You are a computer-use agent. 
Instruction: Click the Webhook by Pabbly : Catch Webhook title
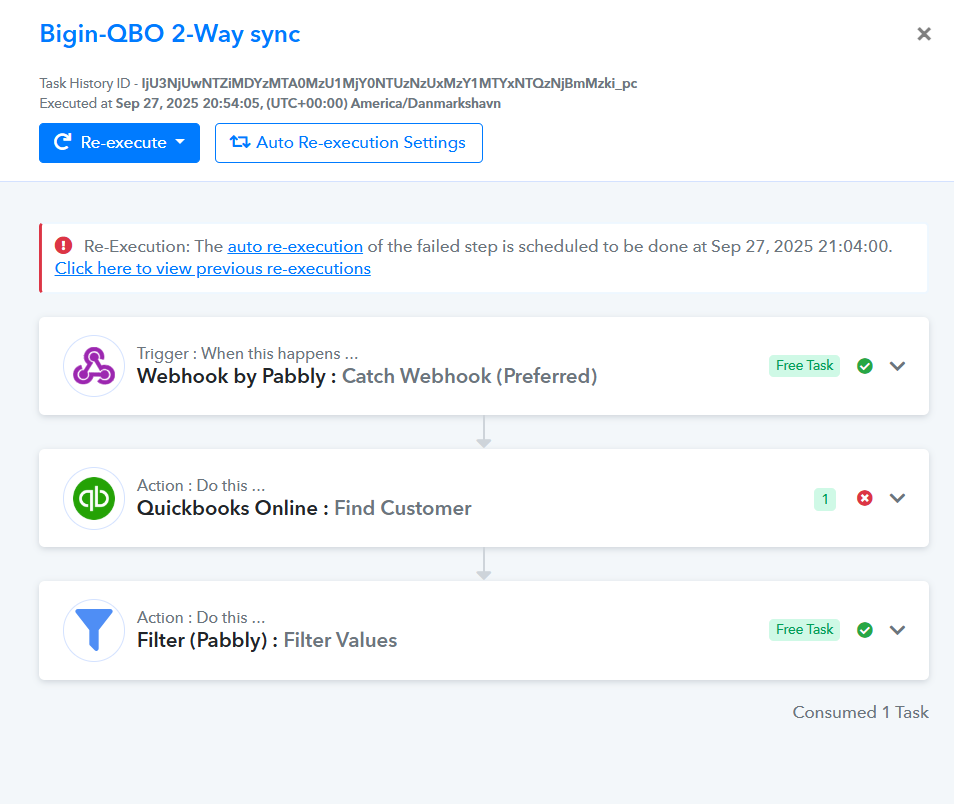367,376
